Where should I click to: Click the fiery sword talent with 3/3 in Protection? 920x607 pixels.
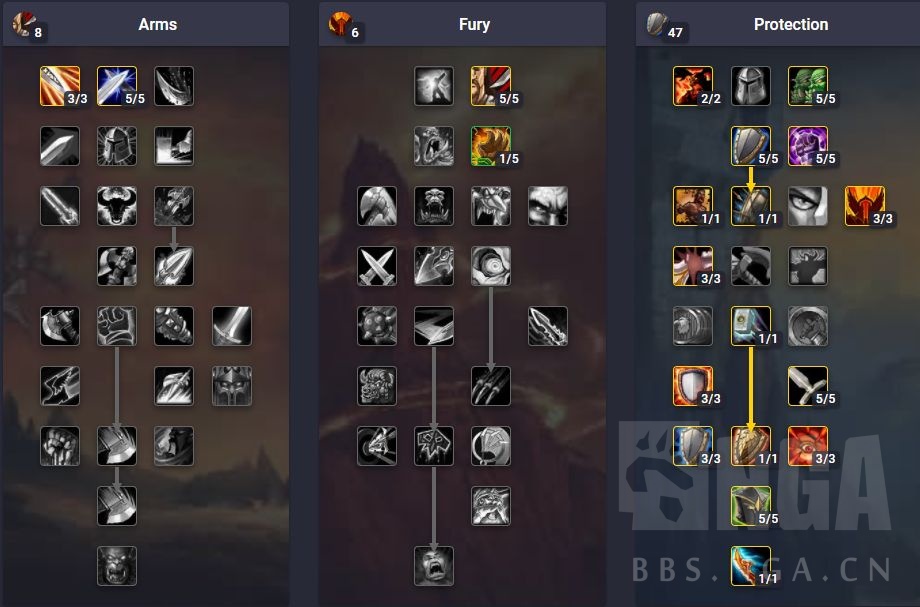click(865, 206)
